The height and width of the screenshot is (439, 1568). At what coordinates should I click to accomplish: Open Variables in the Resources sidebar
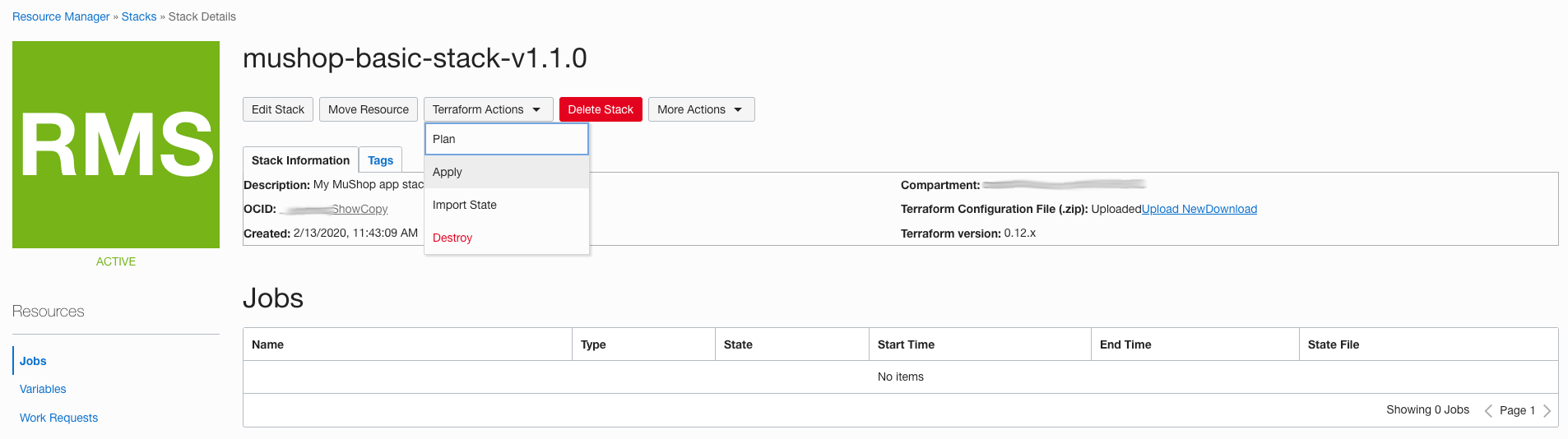tap(43, 389)
